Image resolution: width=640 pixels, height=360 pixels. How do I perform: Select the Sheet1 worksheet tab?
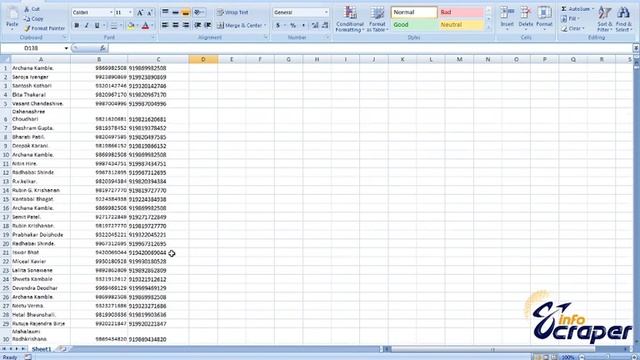41,349
